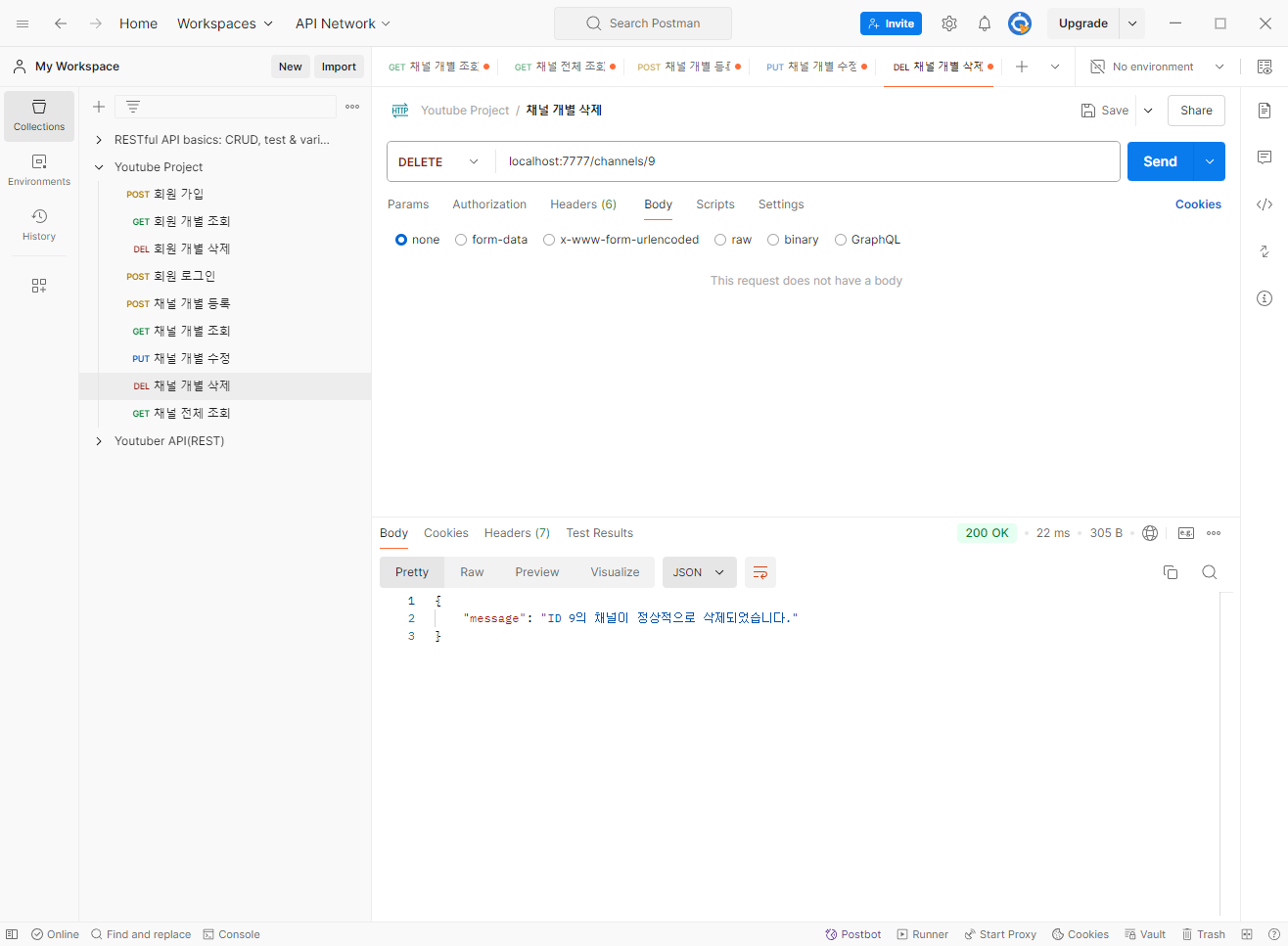Open response more options ellipsis
The height and width of the screenshot is (946, 1288).
click(1214, 533)
